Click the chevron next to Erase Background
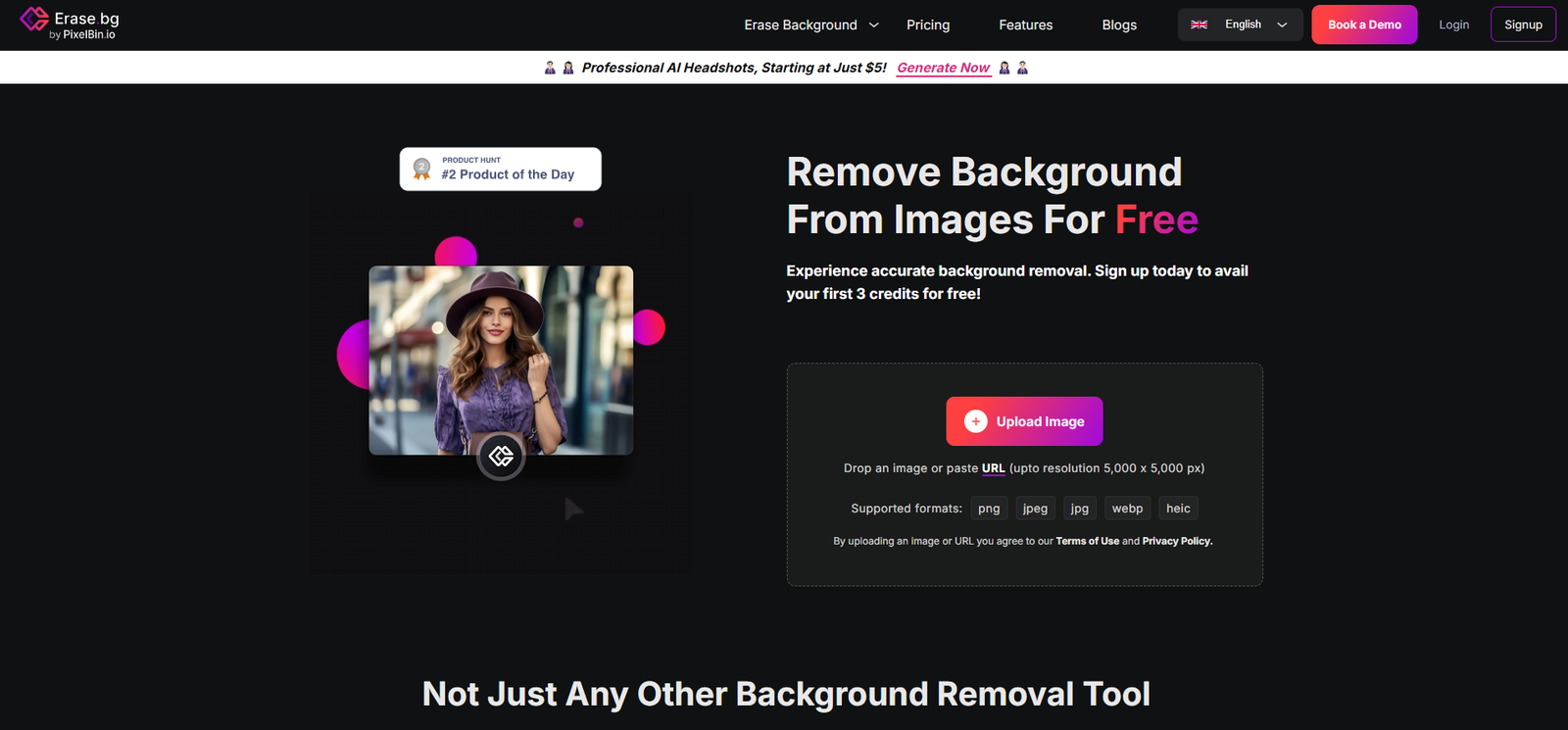 [874, 24]
